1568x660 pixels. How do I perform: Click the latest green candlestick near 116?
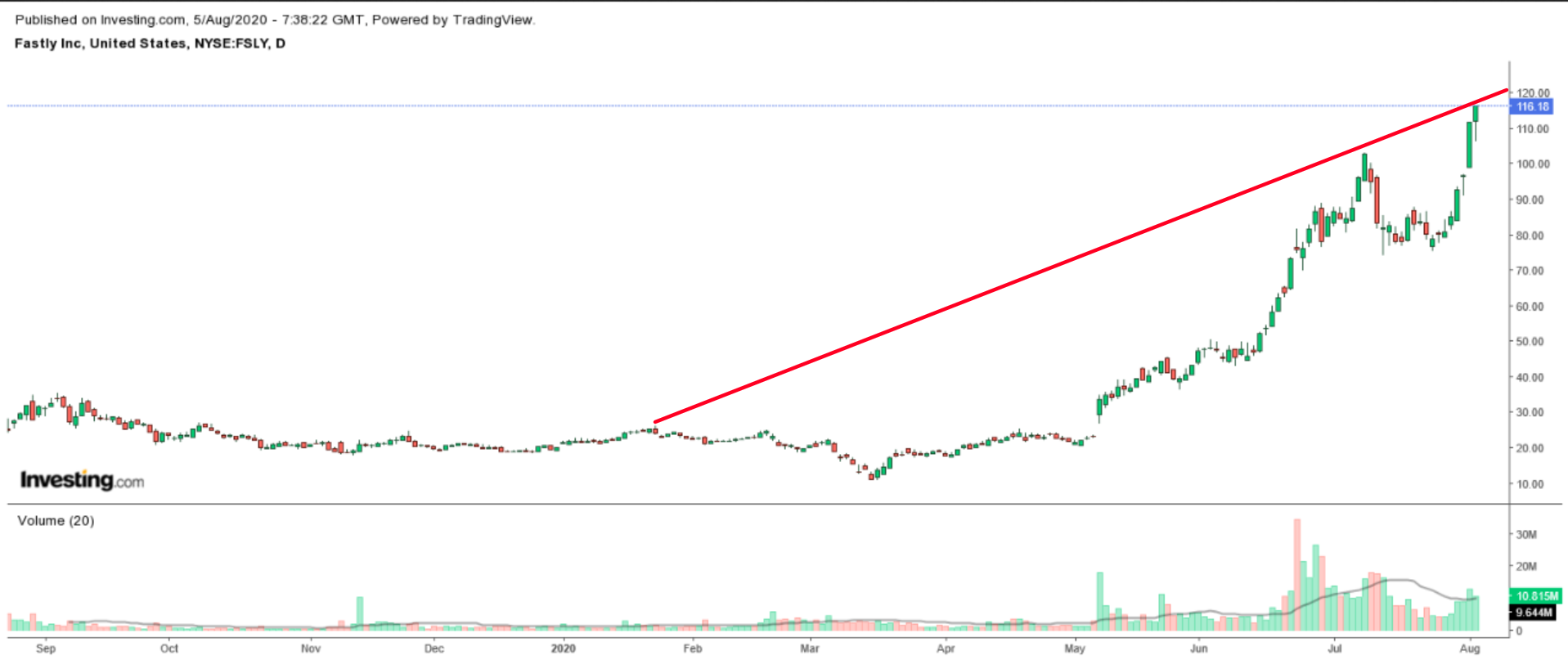[x=1476, y=114]
